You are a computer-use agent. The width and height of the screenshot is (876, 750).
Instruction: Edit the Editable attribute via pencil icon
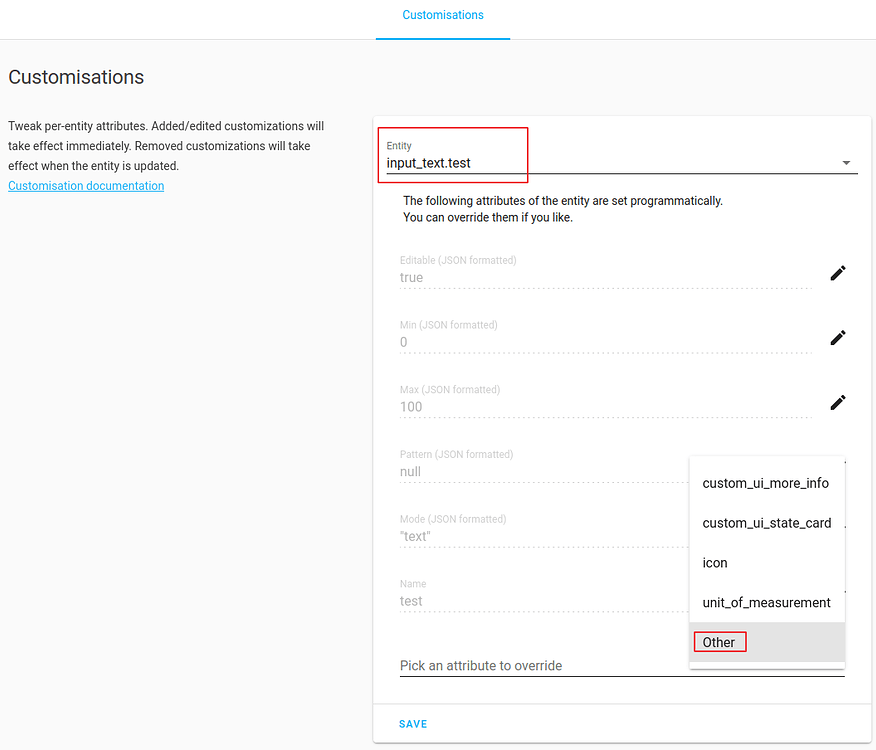838,272
